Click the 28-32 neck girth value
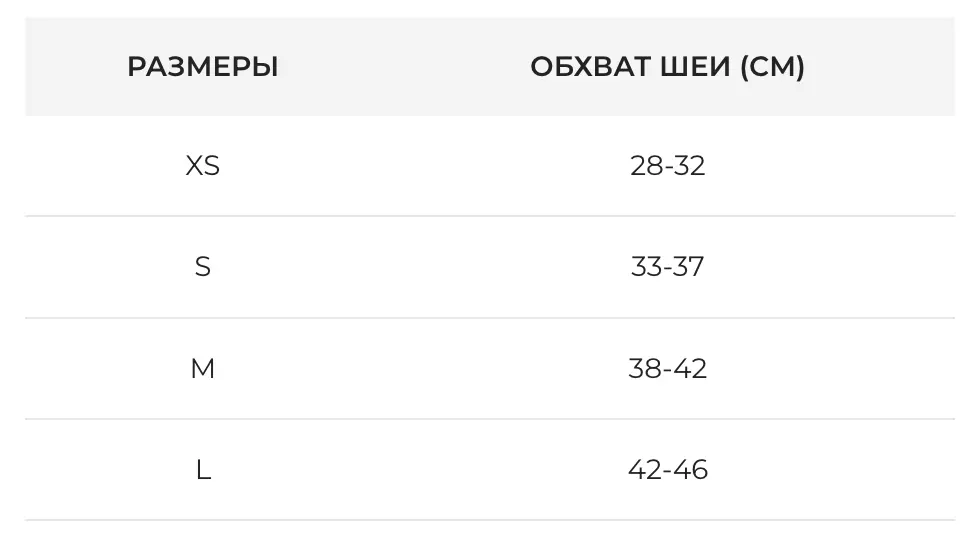The width and height of the screenshot is (980, 542). click(x=667, y=166)
